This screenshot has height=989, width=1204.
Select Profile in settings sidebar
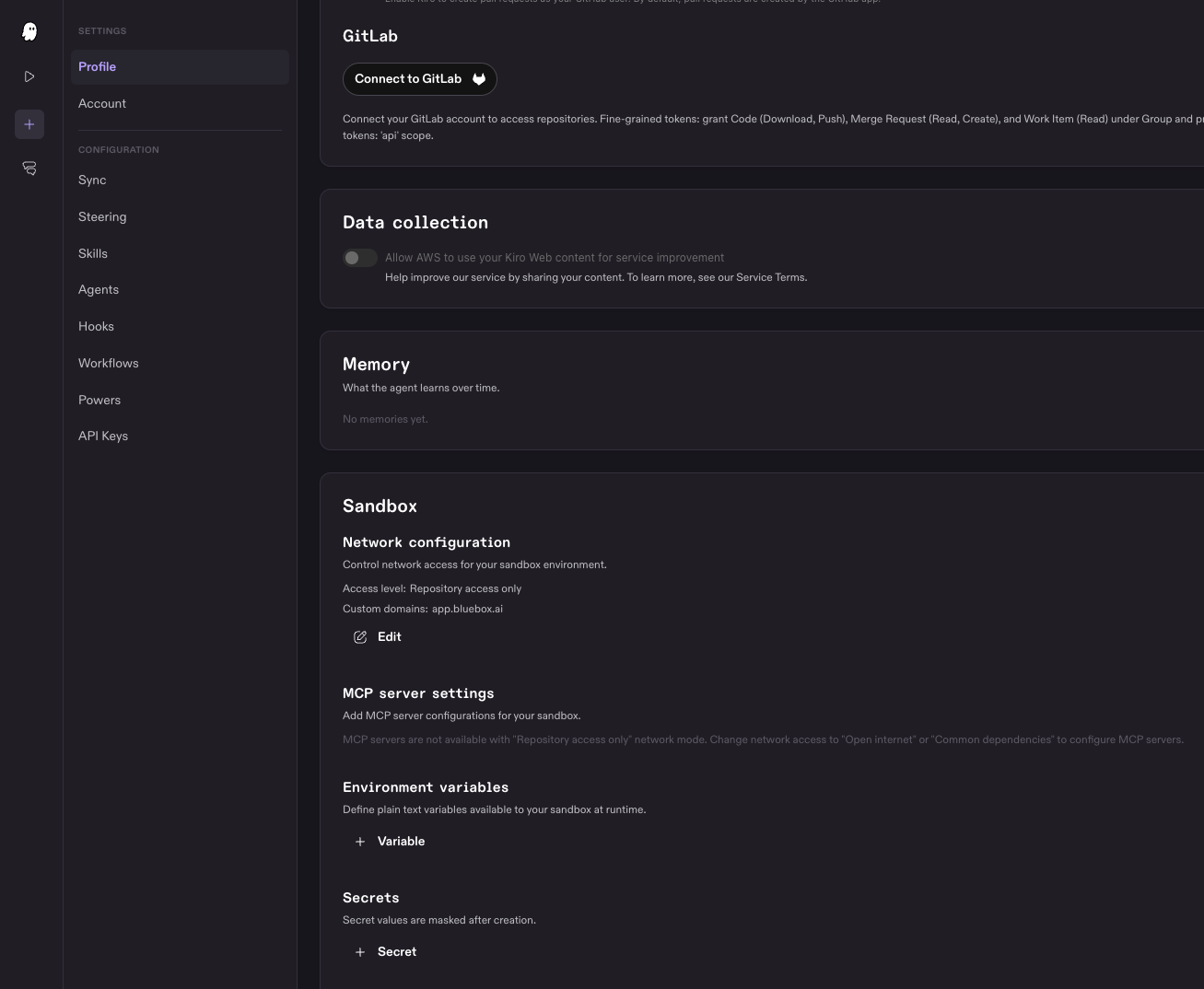tap(180, 67)
